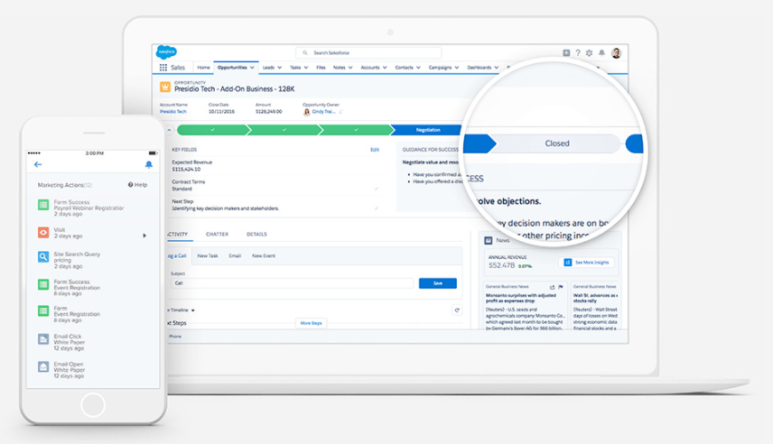
Task: Open the Presidio Tech account link
Action: (x=172, y=112)
